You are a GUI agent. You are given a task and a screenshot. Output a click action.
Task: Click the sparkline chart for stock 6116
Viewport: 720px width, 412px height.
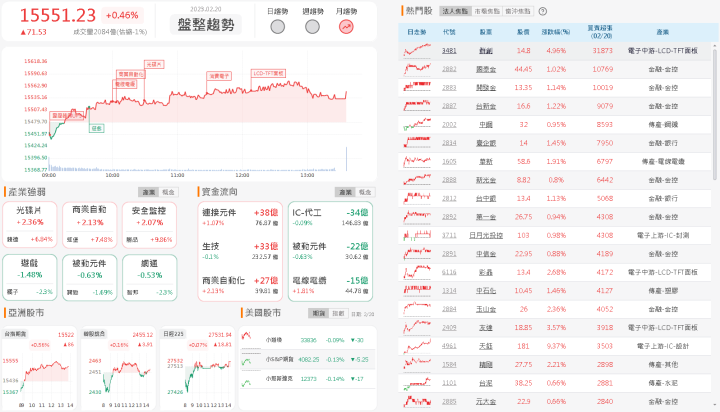[417, 272]
